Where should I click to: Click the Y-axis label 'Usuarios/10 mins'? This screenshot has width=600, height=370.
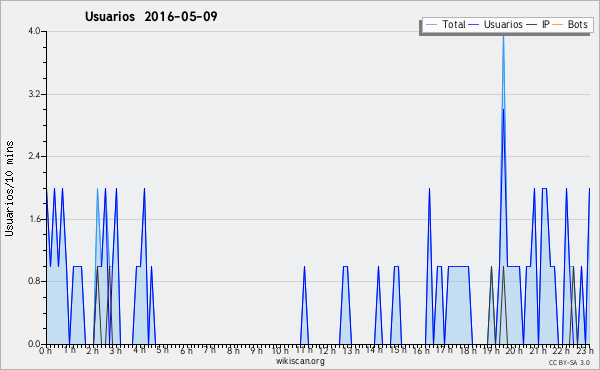[x=9, y=188]
